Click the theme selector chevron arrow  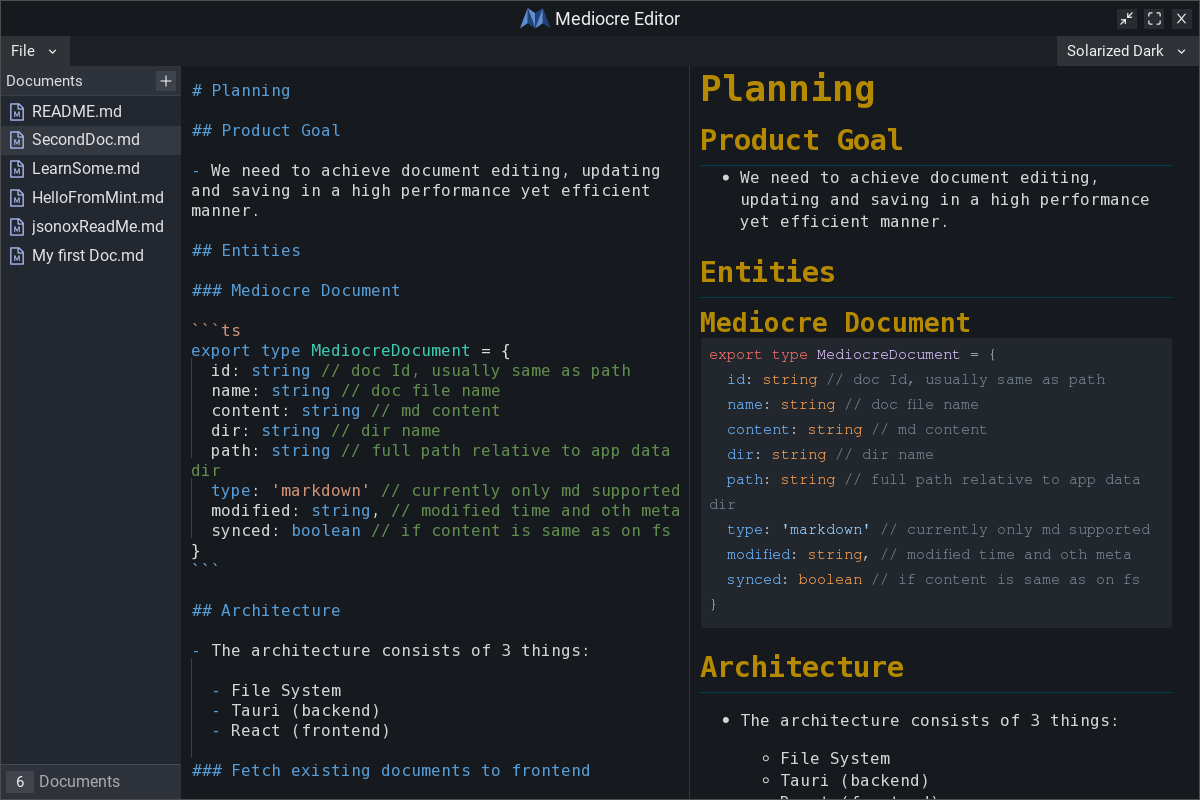tap(1181, 51)
